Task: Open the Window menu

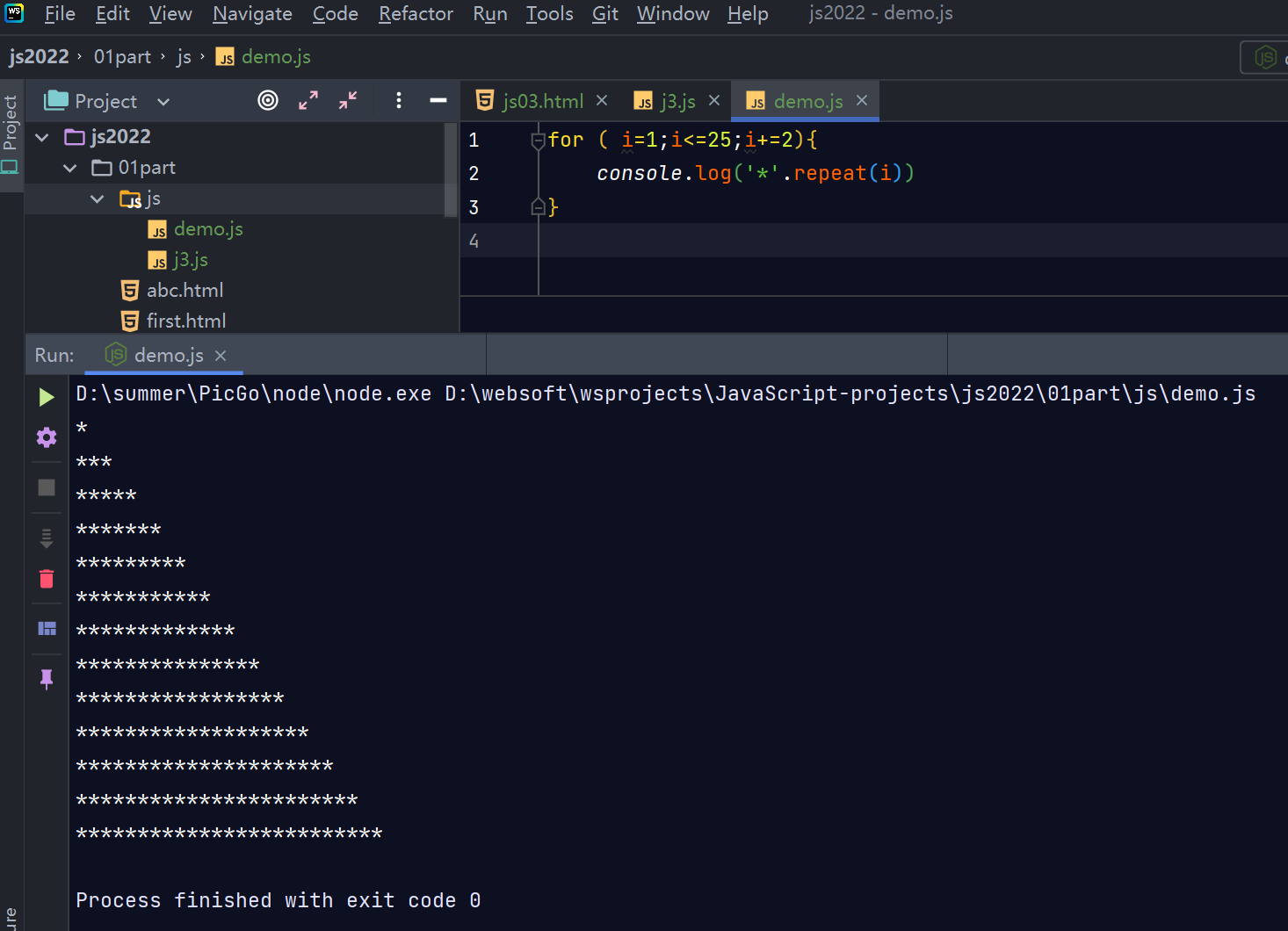Action: (672, 13)
